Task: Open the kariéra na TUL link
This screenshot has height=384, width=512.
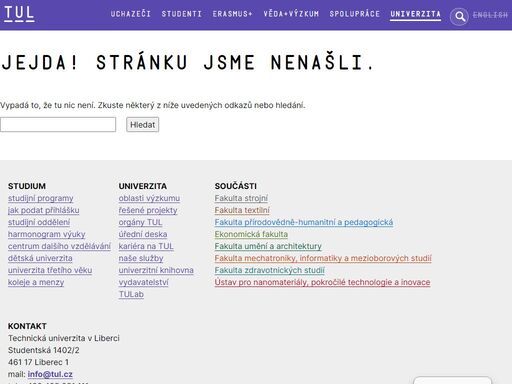Action: tap(146, 246)
